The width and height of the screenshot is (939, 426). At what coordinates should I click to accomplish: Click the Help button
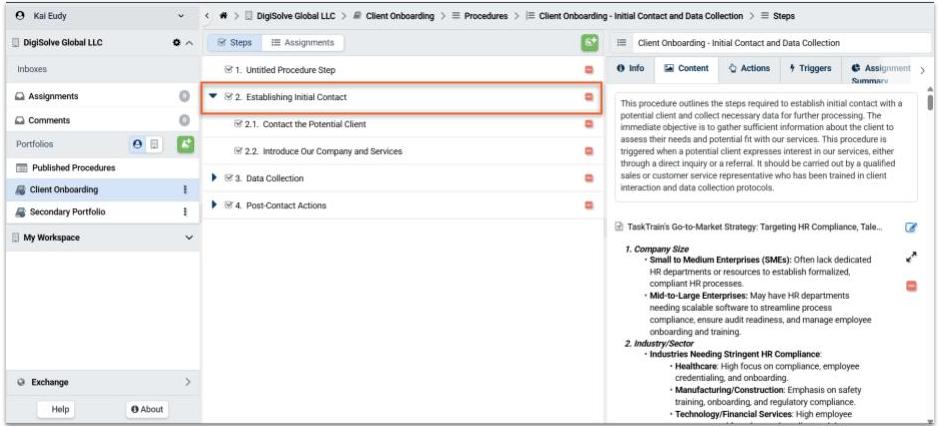[x=60, y=409]
